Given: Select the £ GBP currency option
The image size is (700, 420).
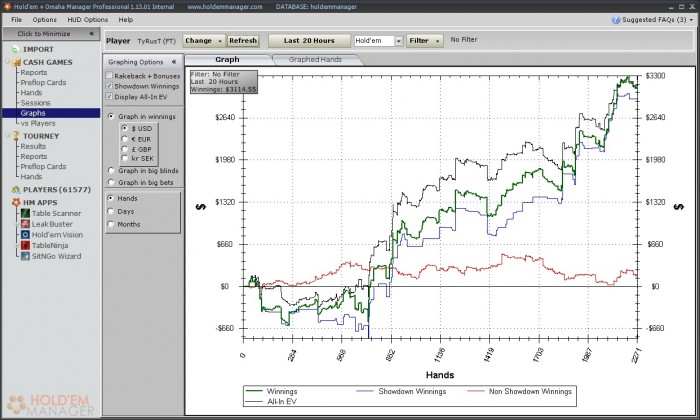Looking at the screenshot, I should pyautogui.click(x=125, y=149).
